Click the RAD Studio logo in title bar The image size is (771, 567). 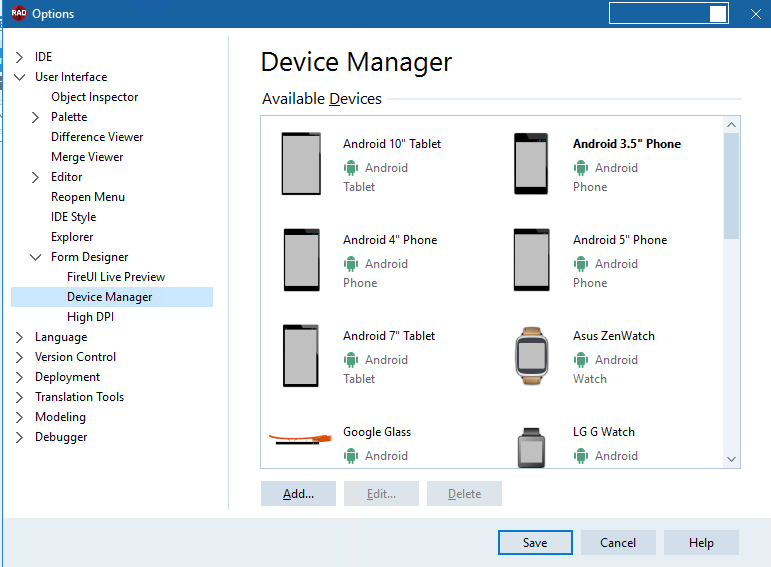pyautogui.click(x=19, y=13)
